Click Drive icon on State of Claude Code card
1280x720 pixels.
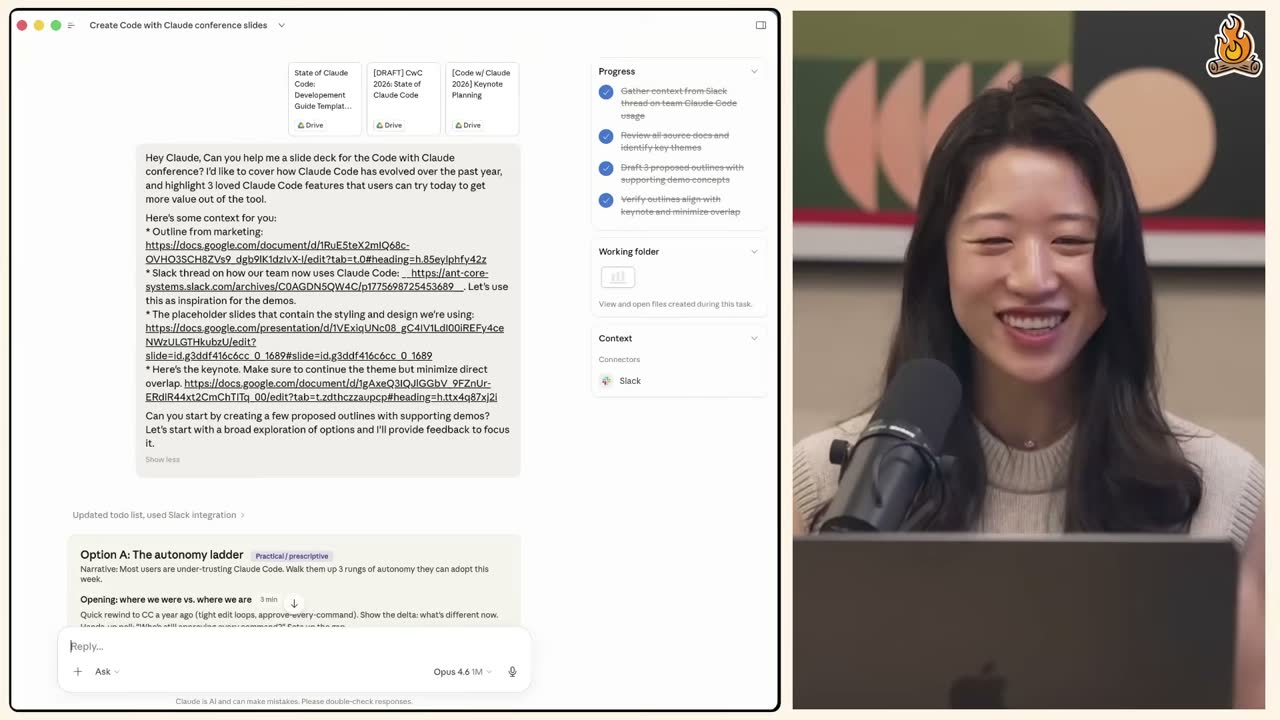(300, 125)
